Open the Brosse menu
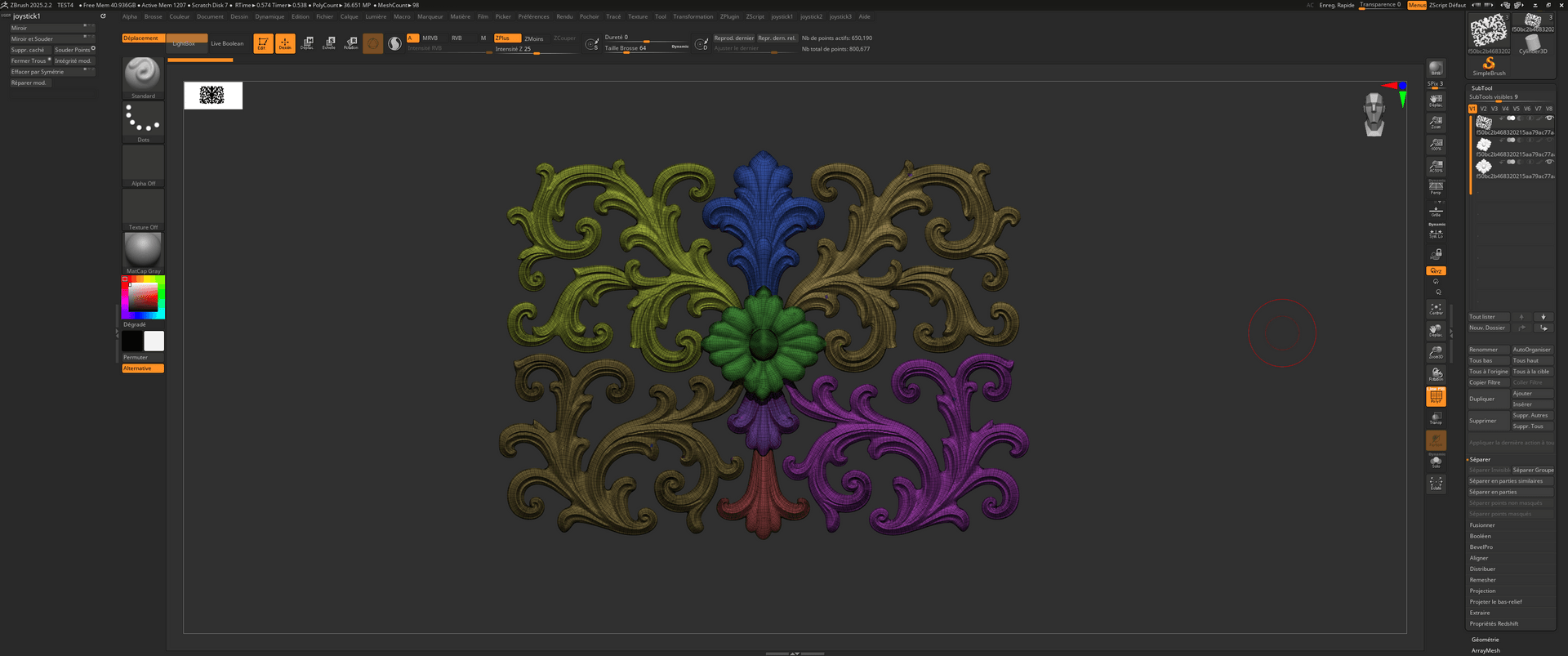The image size is (1568, 656). point(154,16)
